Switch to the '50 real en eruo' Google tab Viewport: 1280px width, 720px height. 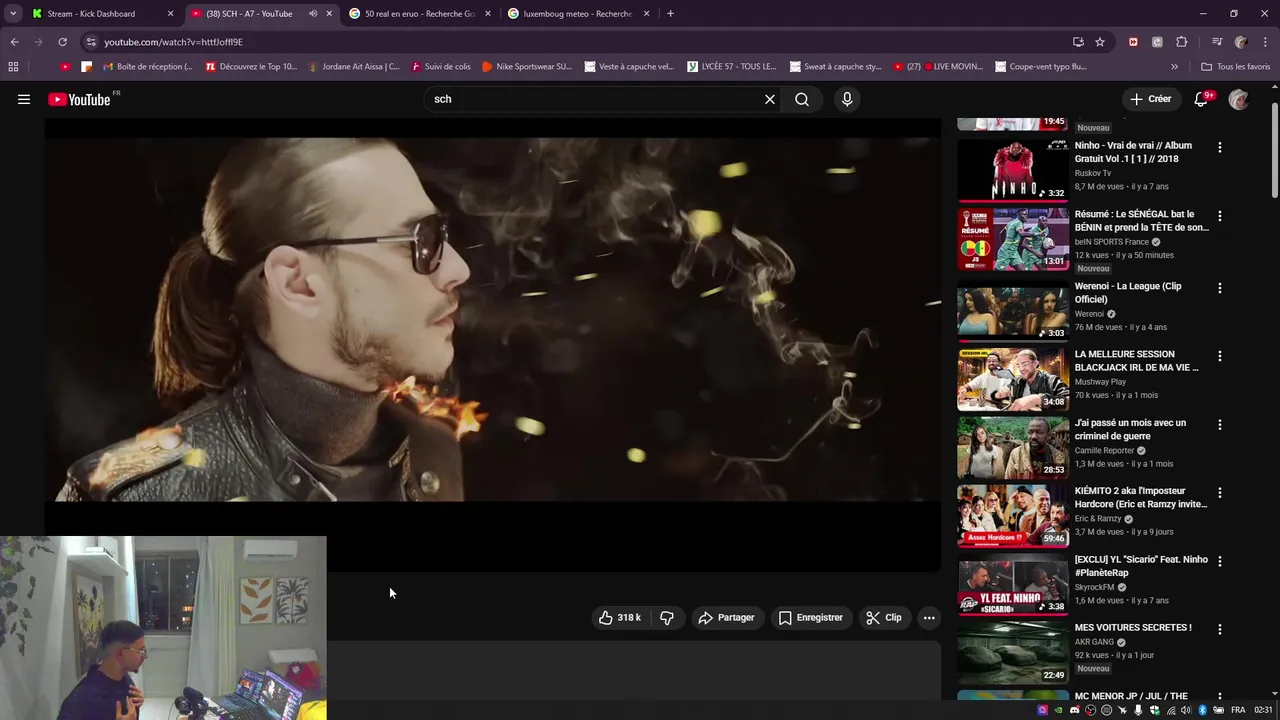[420, 14]
